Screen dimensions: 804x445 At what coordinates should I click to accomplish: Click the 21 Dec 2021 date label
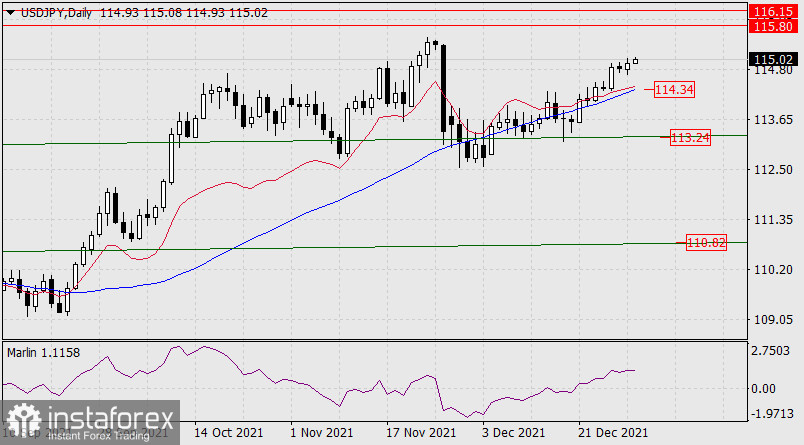612,433
